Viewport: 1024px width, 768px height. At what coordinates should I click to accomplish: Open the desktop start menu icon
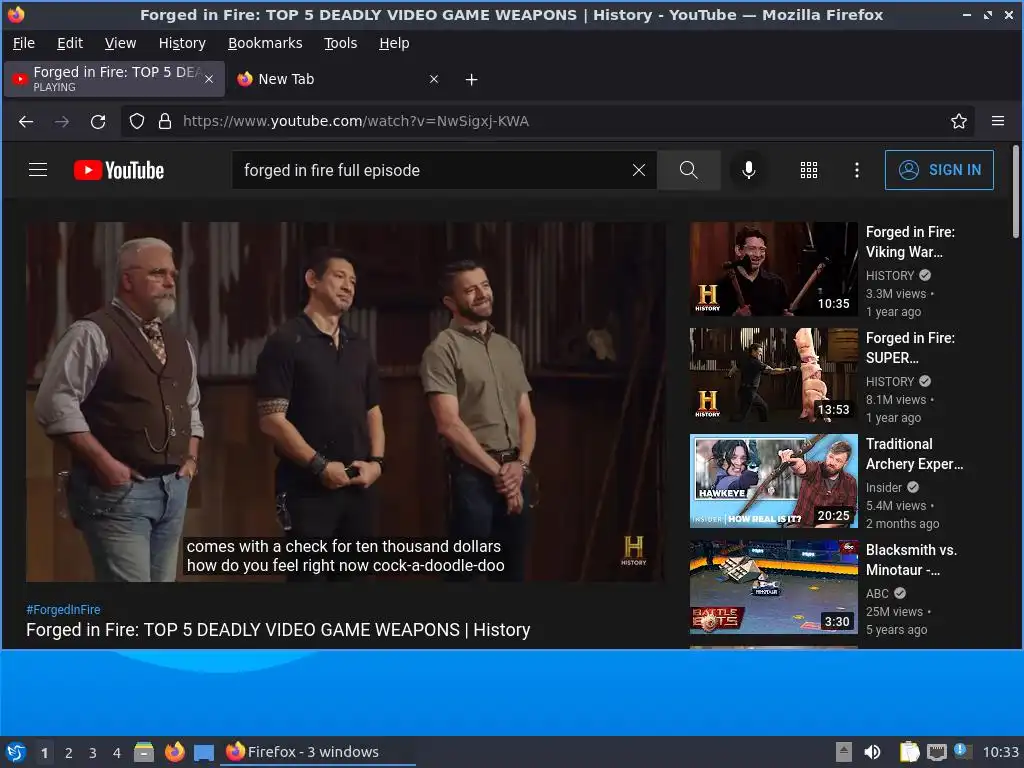(16, 752)
